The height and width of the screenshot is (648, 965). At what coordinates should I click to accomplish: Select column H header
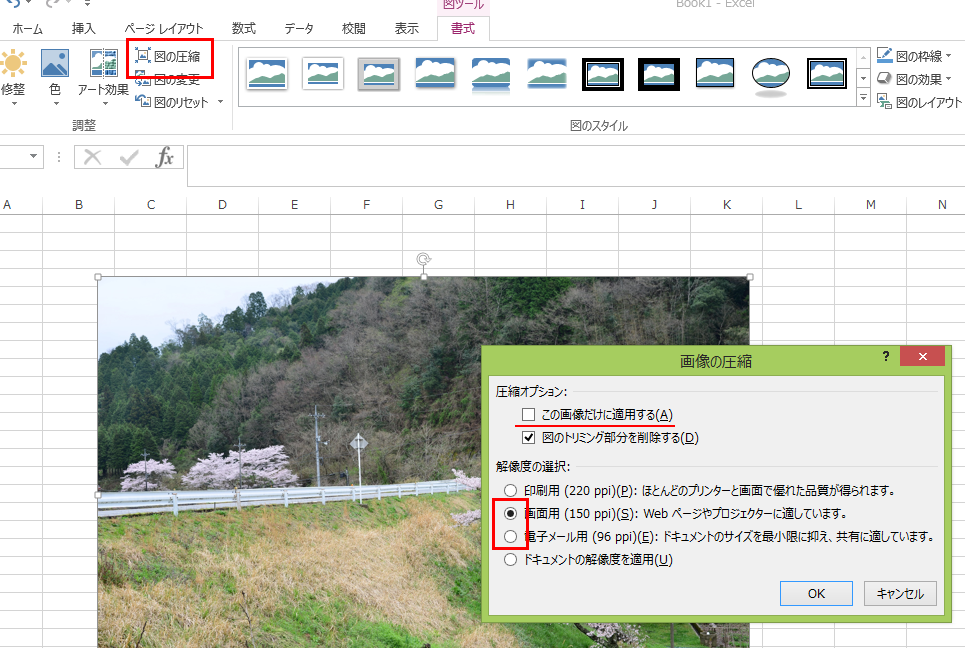click(510, 205)
